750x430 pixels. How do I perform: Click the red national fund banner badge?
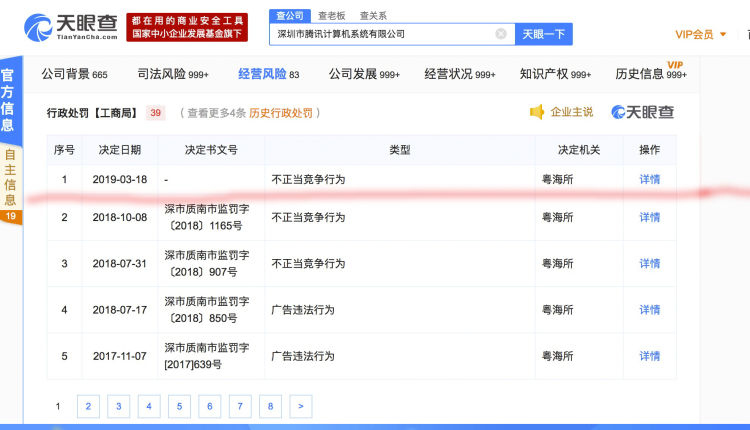[x=186, y=26]
